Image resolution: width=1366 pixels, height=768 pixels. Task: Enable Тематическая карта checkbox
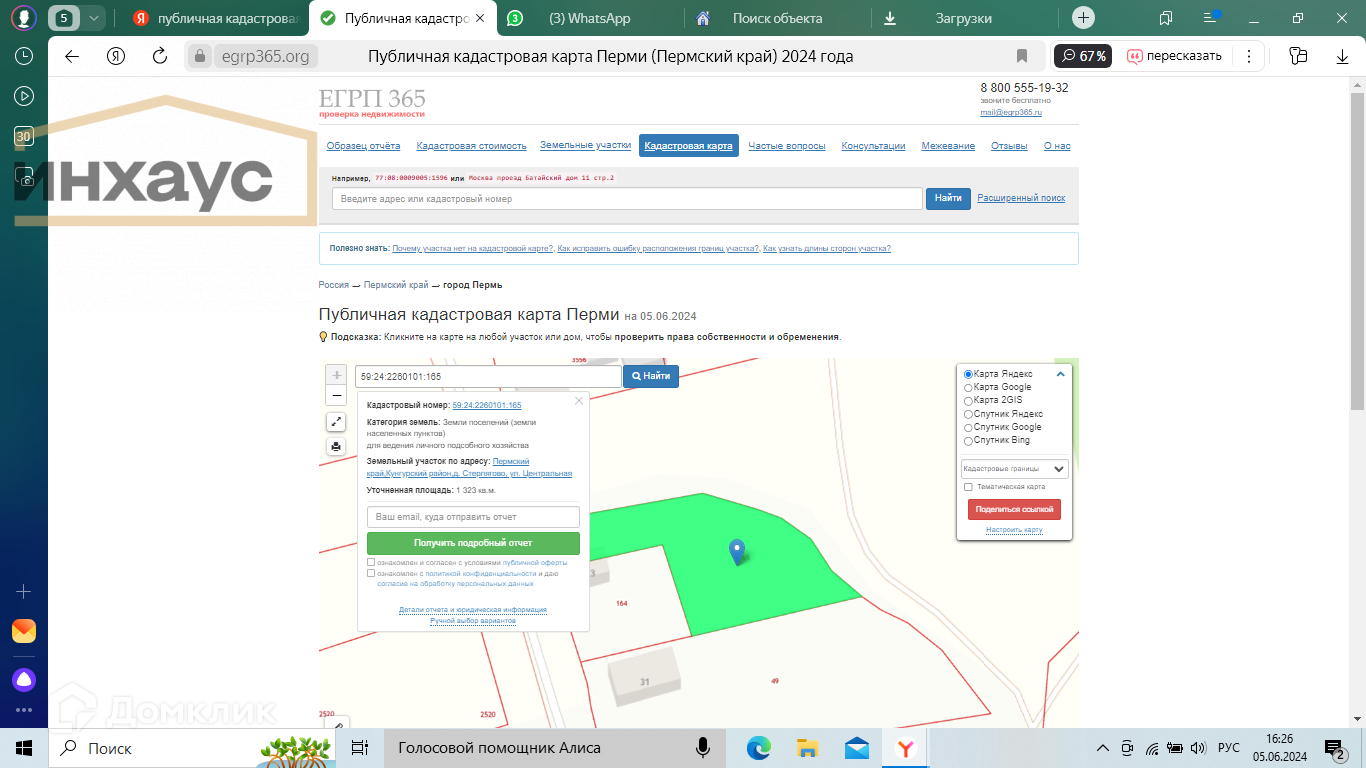(x=968, y=487)
